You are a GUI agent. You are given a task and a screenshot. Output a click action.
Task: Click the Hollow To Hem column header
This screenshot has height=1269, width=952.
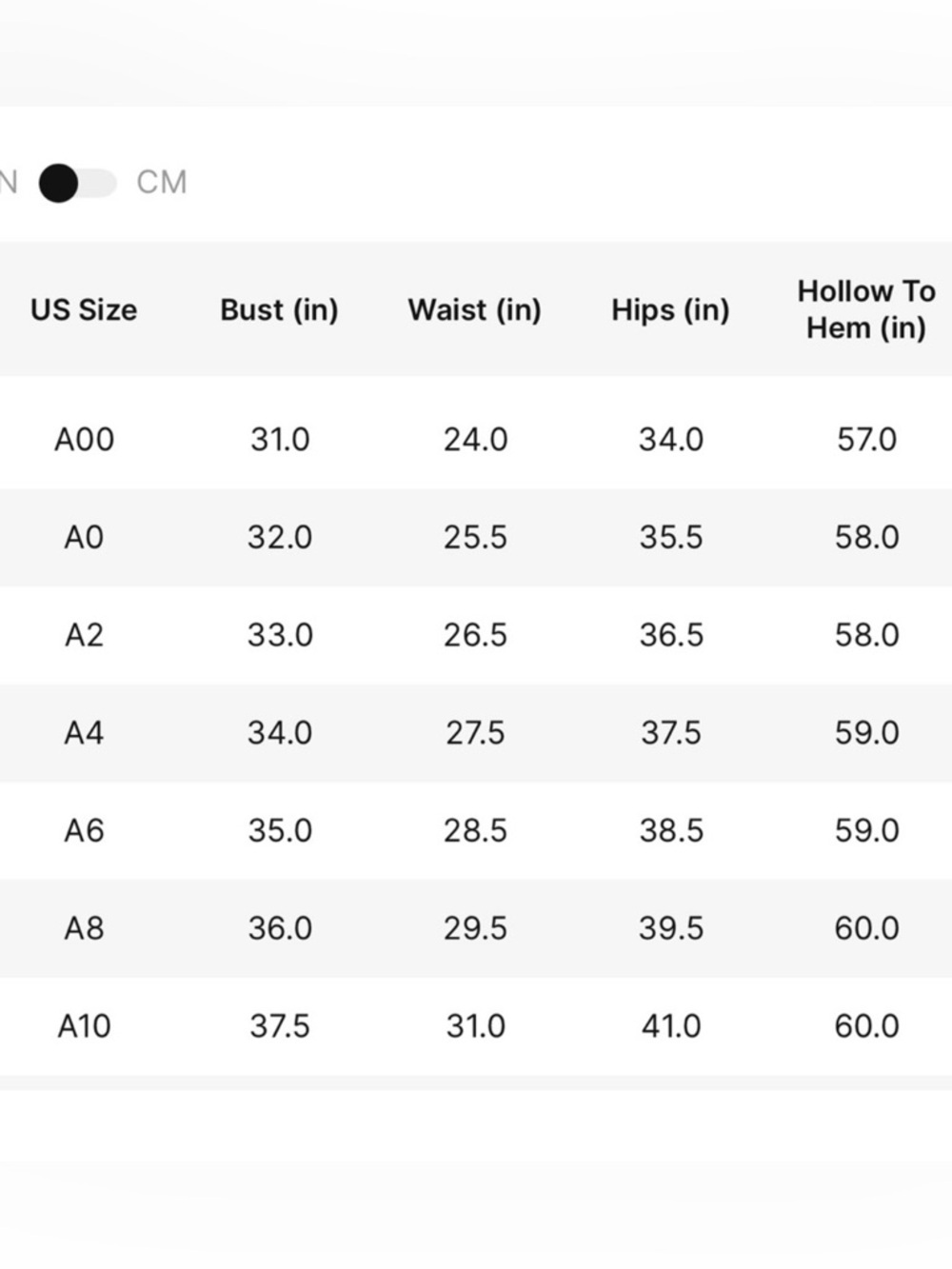pyautogui.click(x=866, y=309)
